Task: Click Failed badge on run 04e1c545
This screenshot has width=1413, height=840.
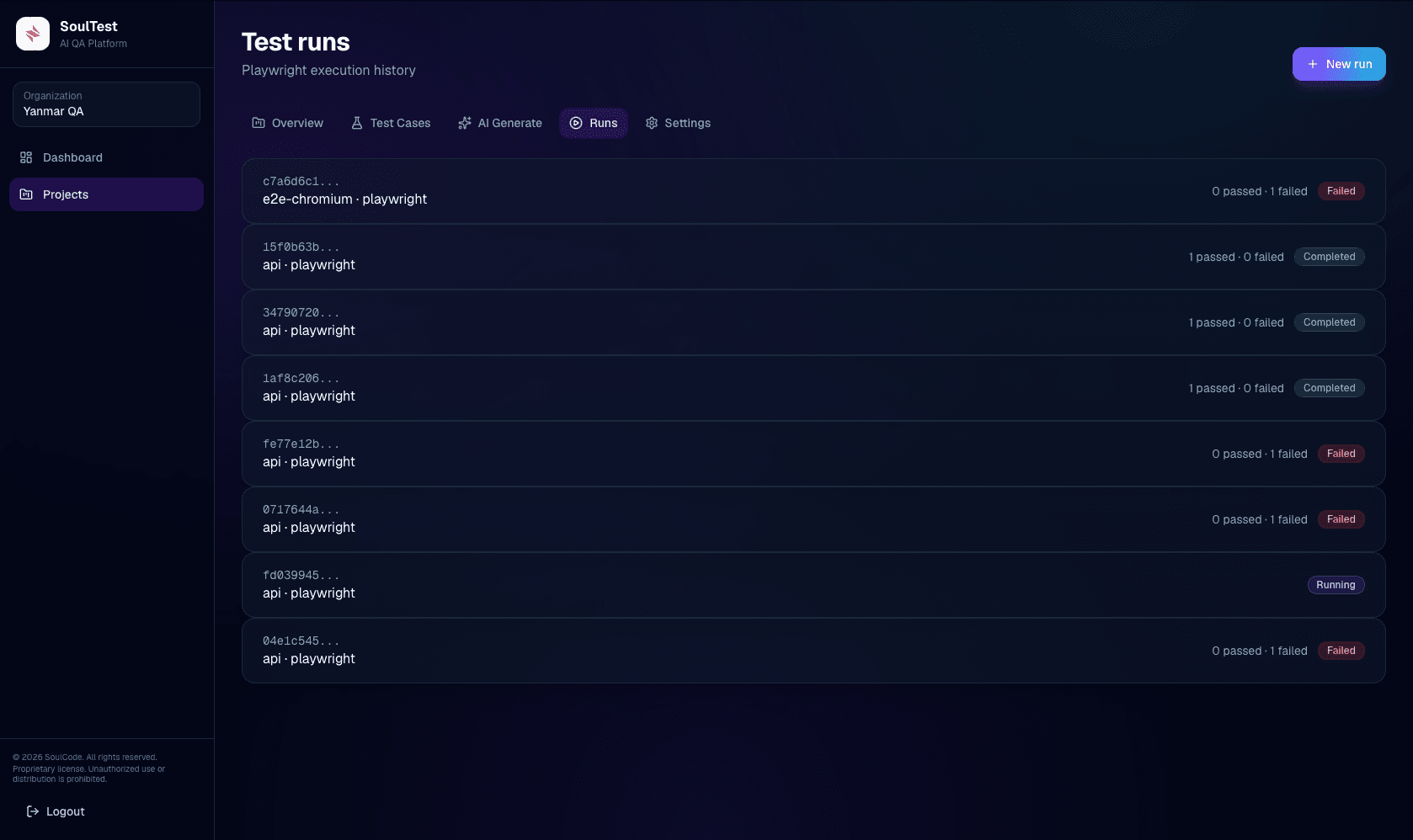Action: coord(1341,651)
